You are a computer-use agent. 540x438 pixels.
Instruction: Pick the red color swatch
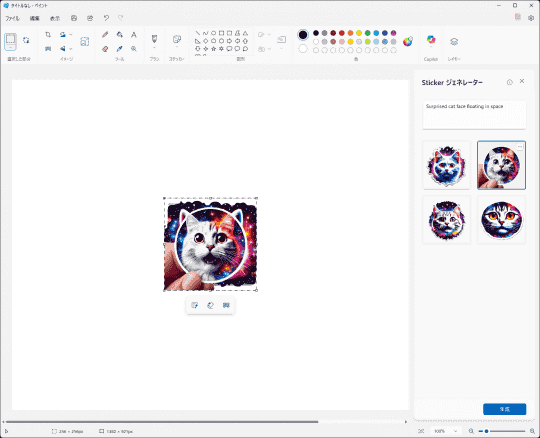coord(342,33)
